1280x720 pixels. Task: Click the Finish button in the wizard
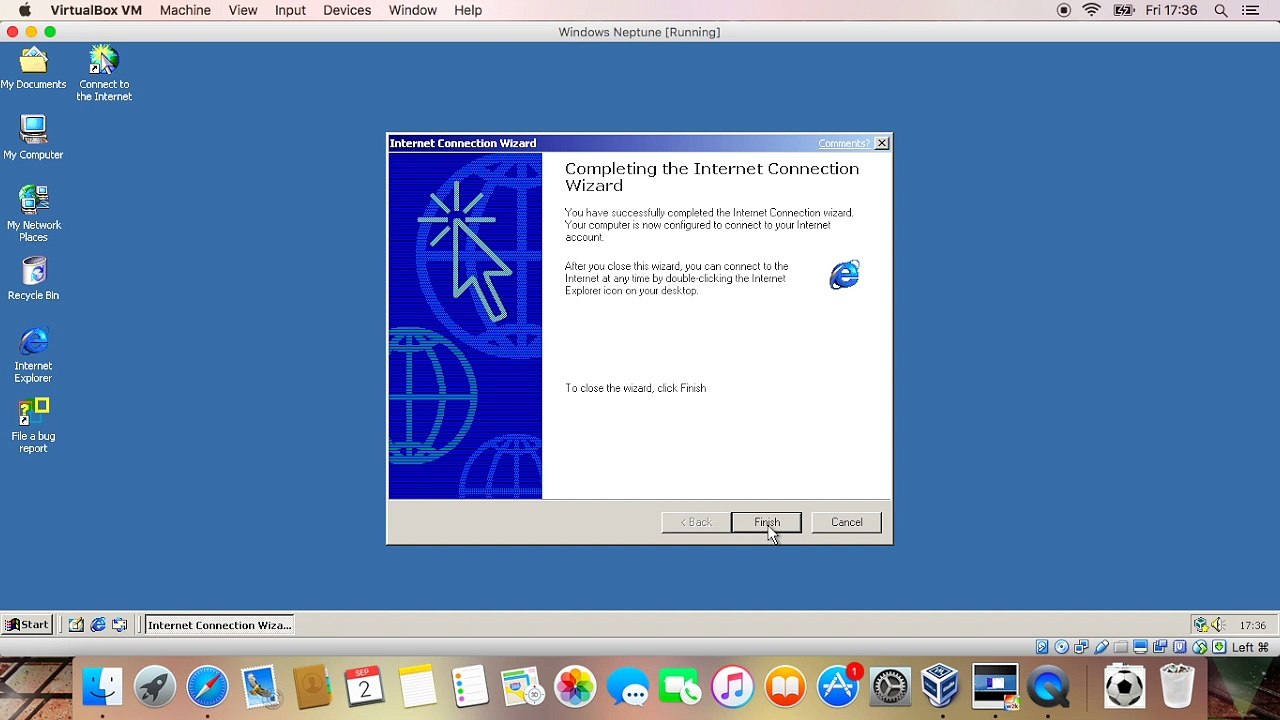tap(766, 522)
